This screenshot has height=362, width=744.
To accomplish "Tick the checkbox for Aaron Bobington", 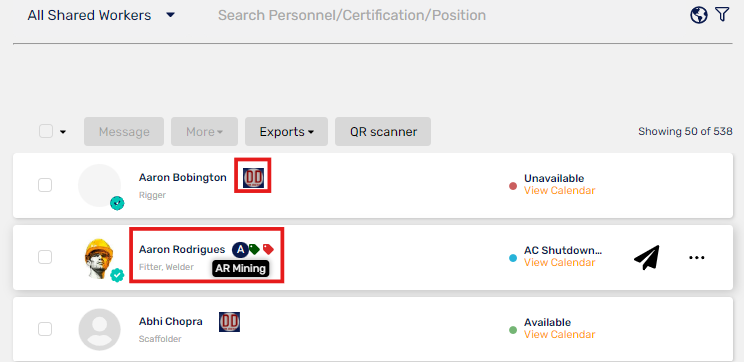I will (x=45, y=185).
